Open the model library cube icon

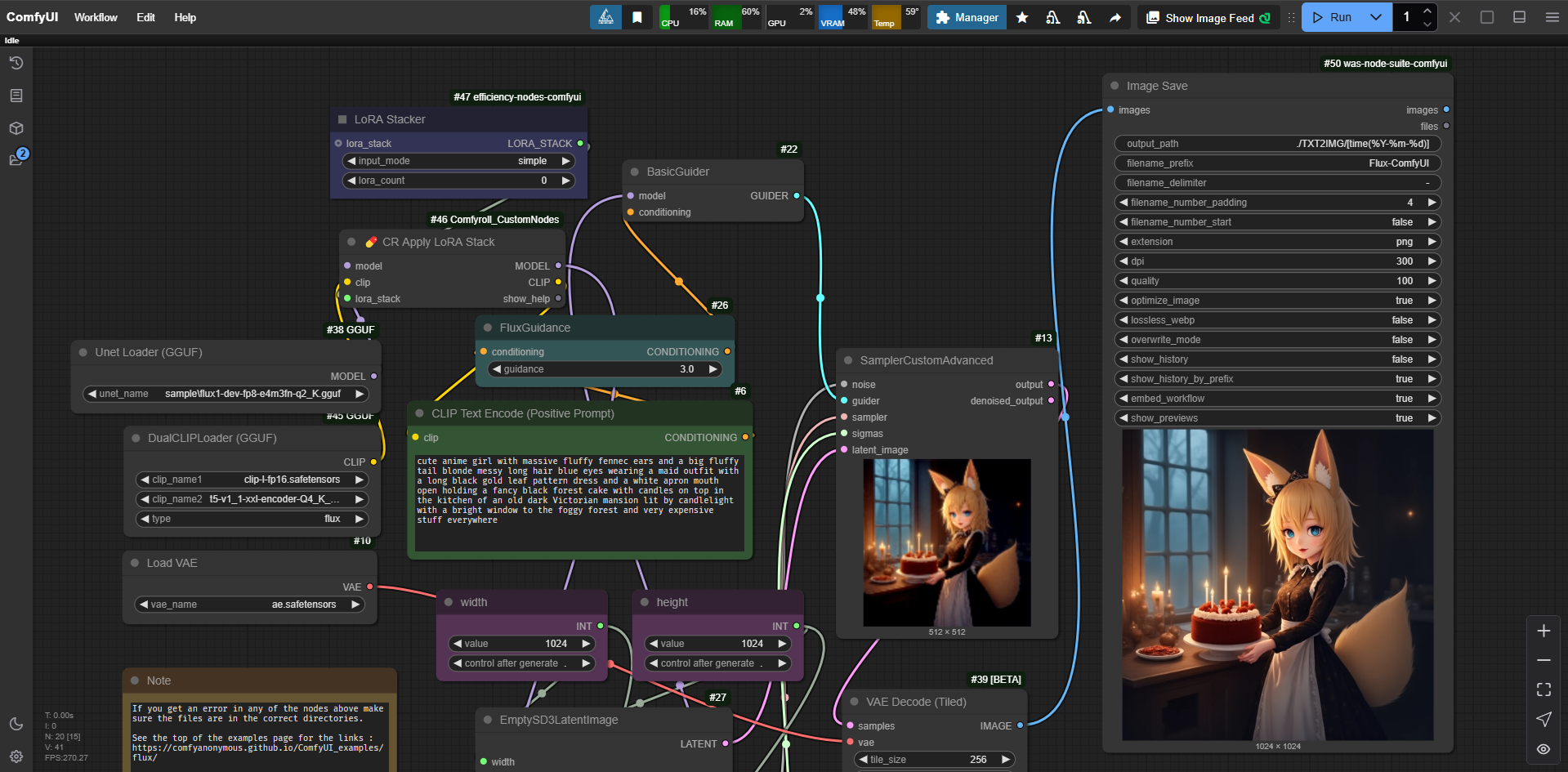click(16, 128)
